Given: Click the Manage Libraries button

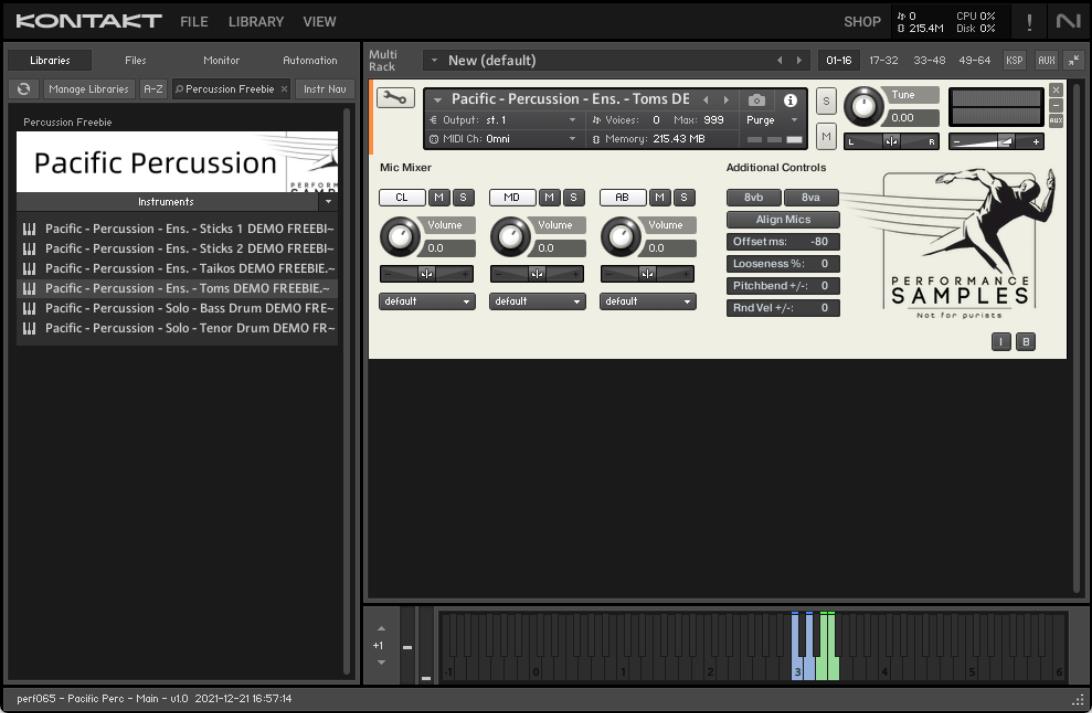Looking at the screenshot, I should coord(89,89).
